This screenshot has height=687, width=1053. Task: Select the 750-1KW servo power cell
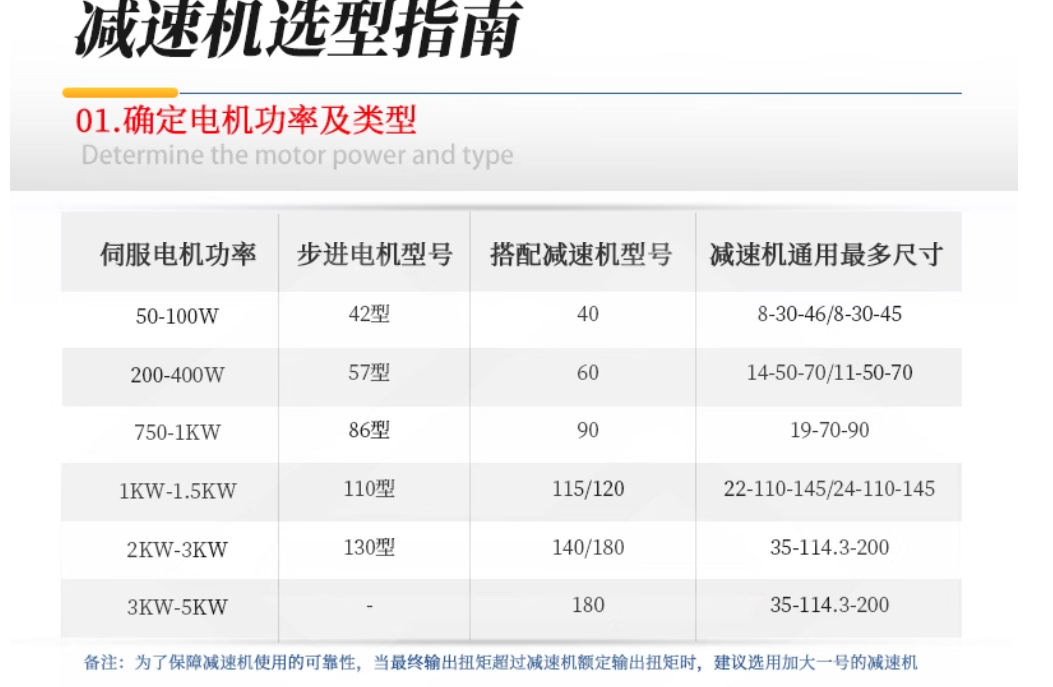[x=177, y=433]
